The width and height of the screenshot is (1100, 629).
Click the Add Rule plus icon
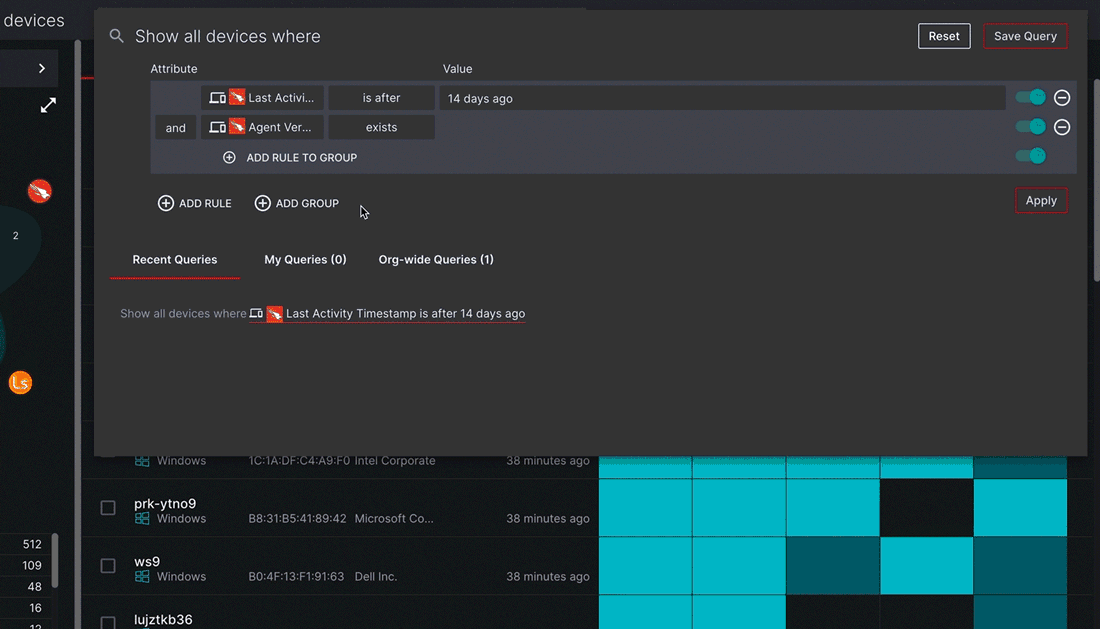[166, 203]
